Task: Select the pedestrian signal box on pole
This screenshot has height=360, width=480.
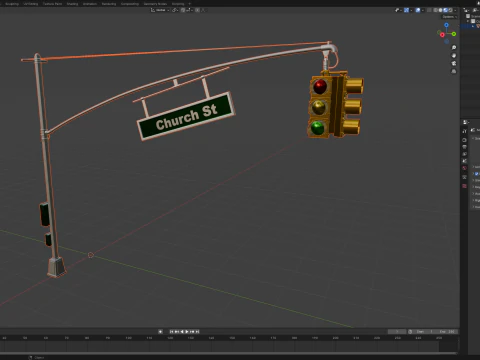Action: pyautogui.click(x=44, y=214)
